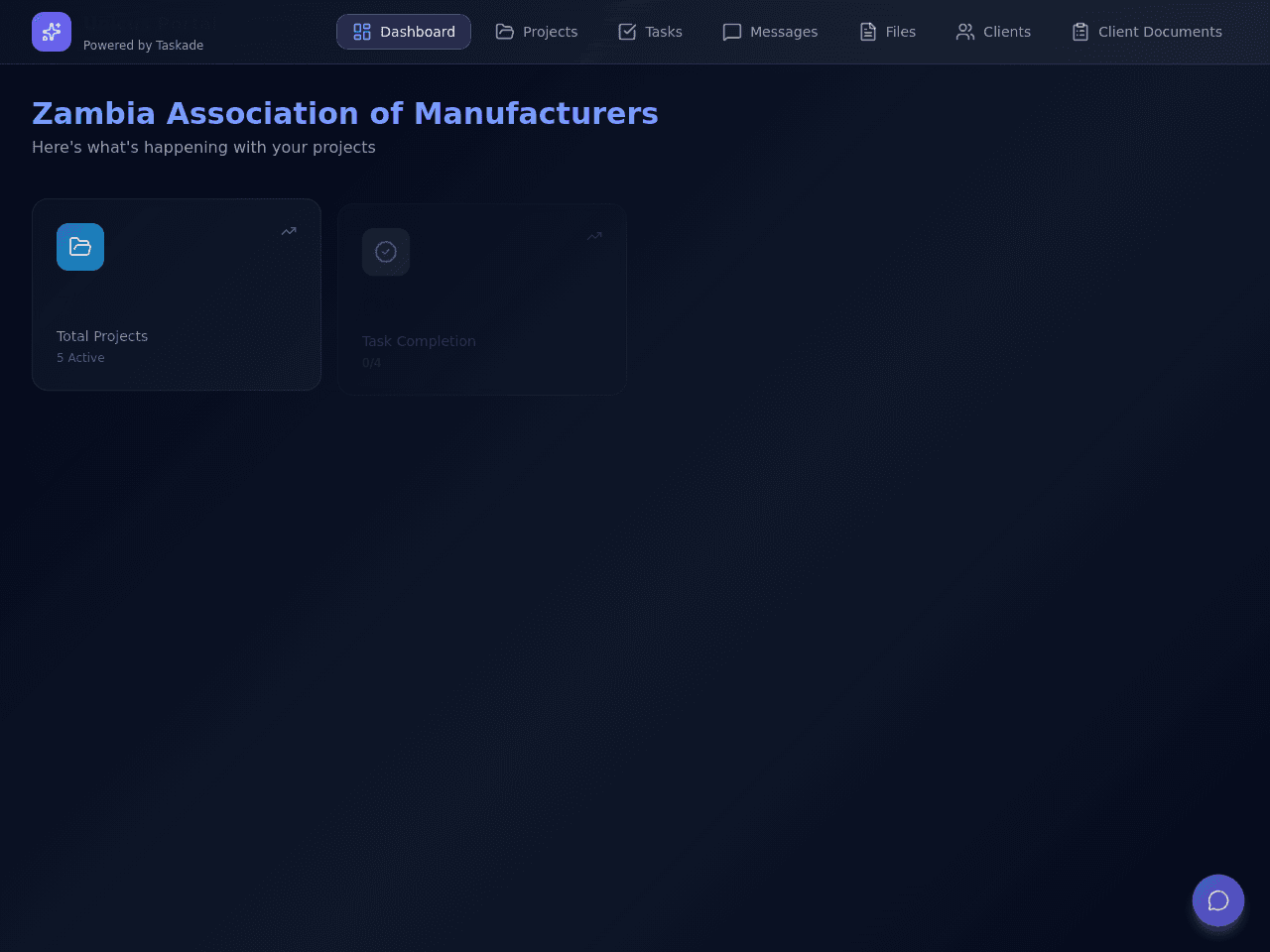Click the circled checkmark icon on Task Completion card
This screenshot has width=1270, height=952.
tap(386, 252)
